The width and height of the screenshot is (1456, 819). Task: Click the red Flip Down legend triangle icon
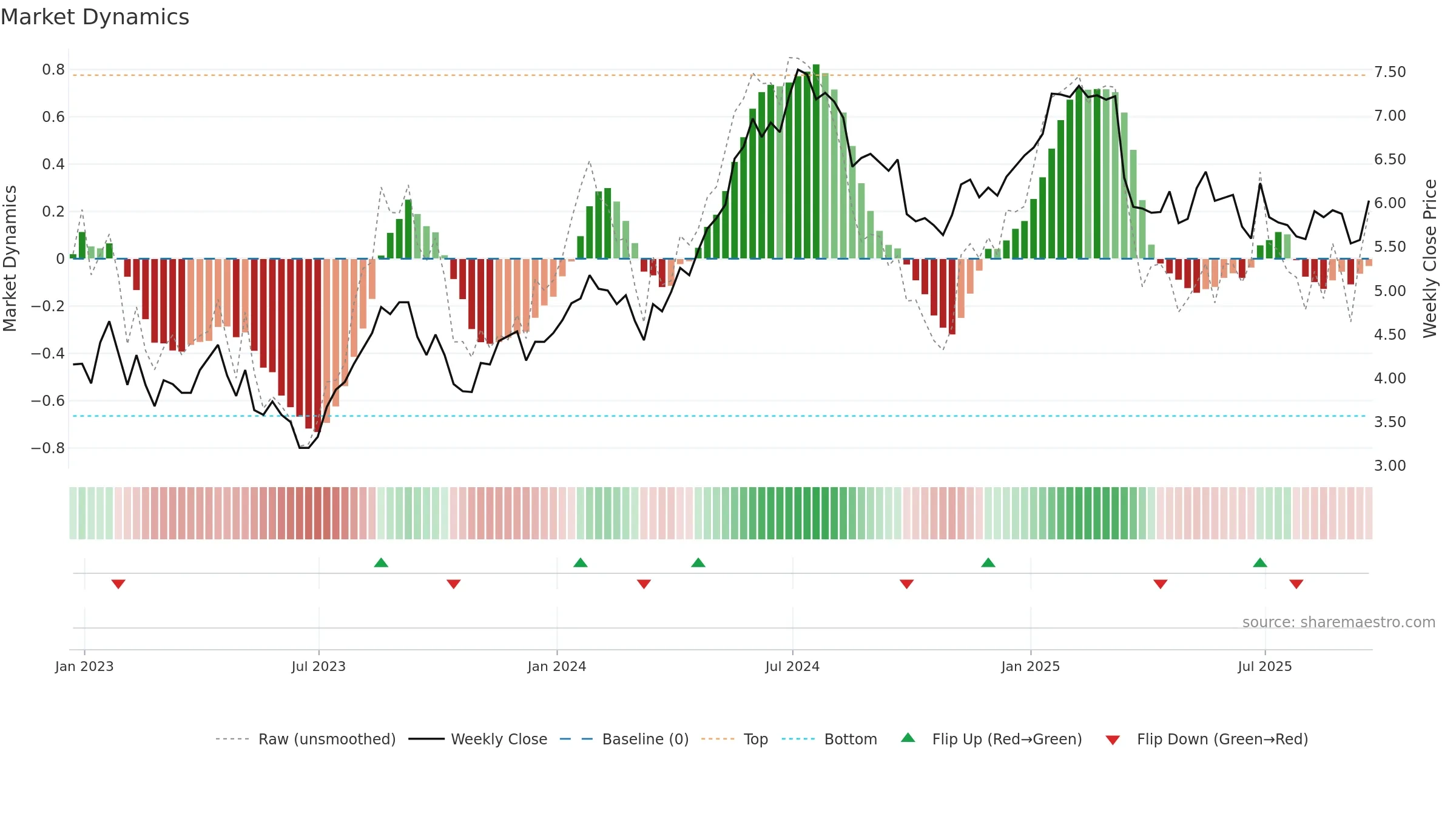pos(1113,740)
